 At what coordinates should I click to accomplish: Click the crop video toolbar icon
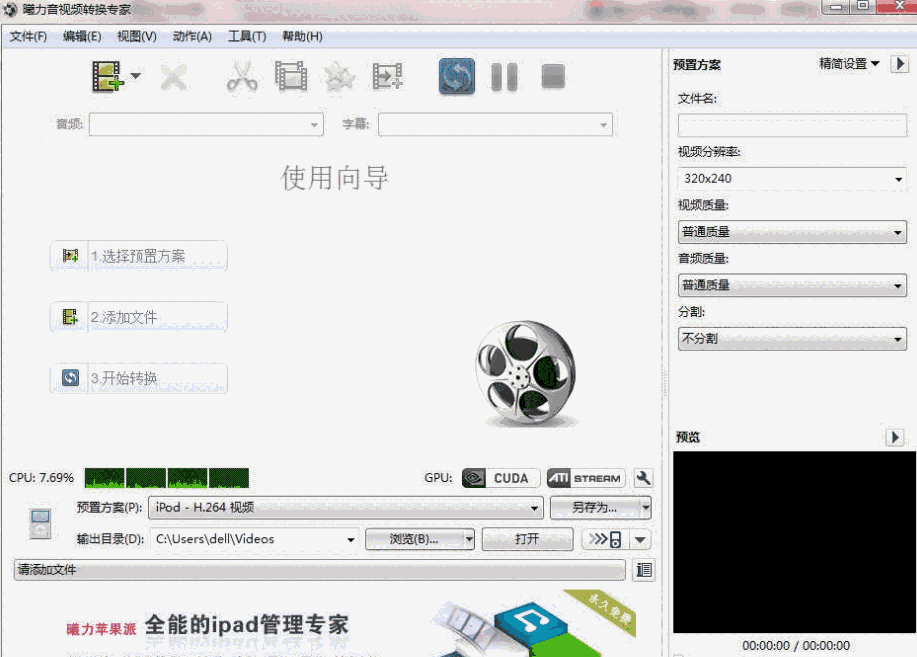tap(290, 75)
